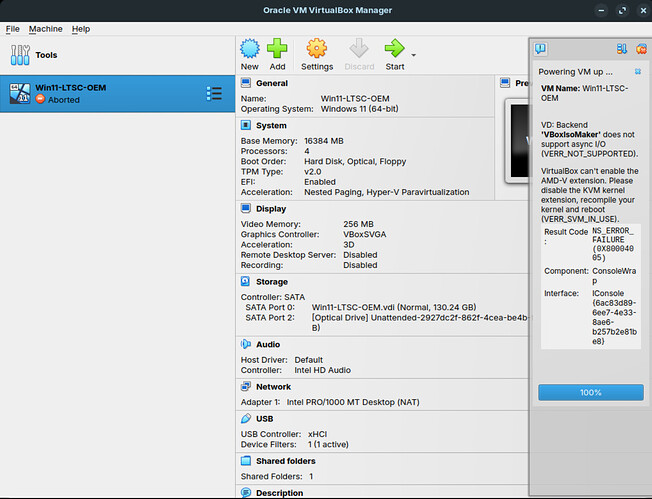
Task: Select the Win11-LTSC-OEM machine entry
Action: pos(117,94)
